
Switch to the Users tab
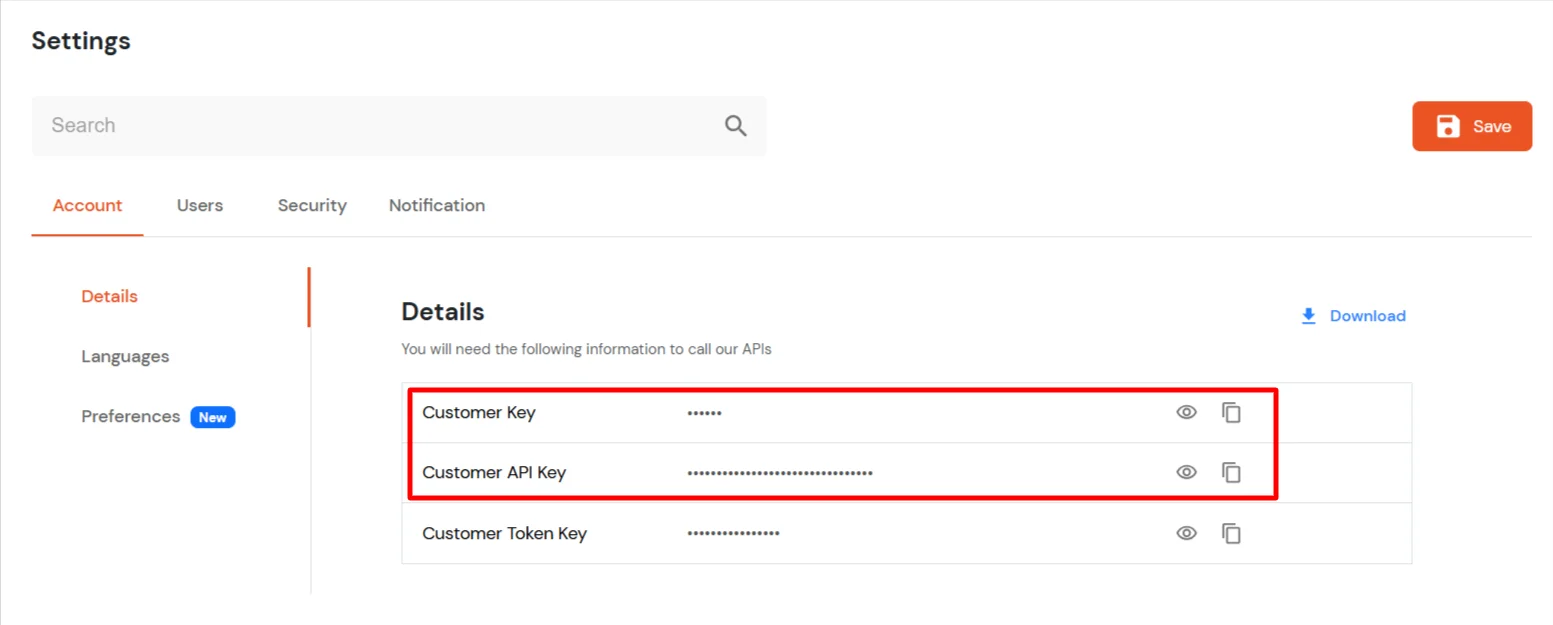[199, 205]
